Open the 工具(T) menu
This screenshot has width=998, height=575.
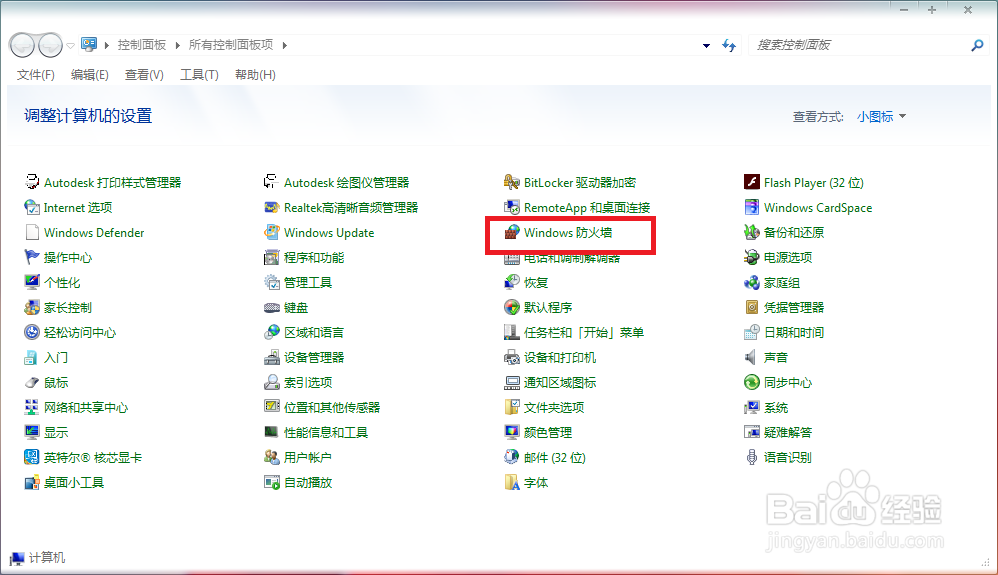pyautogui.click(x=199, y=75)
